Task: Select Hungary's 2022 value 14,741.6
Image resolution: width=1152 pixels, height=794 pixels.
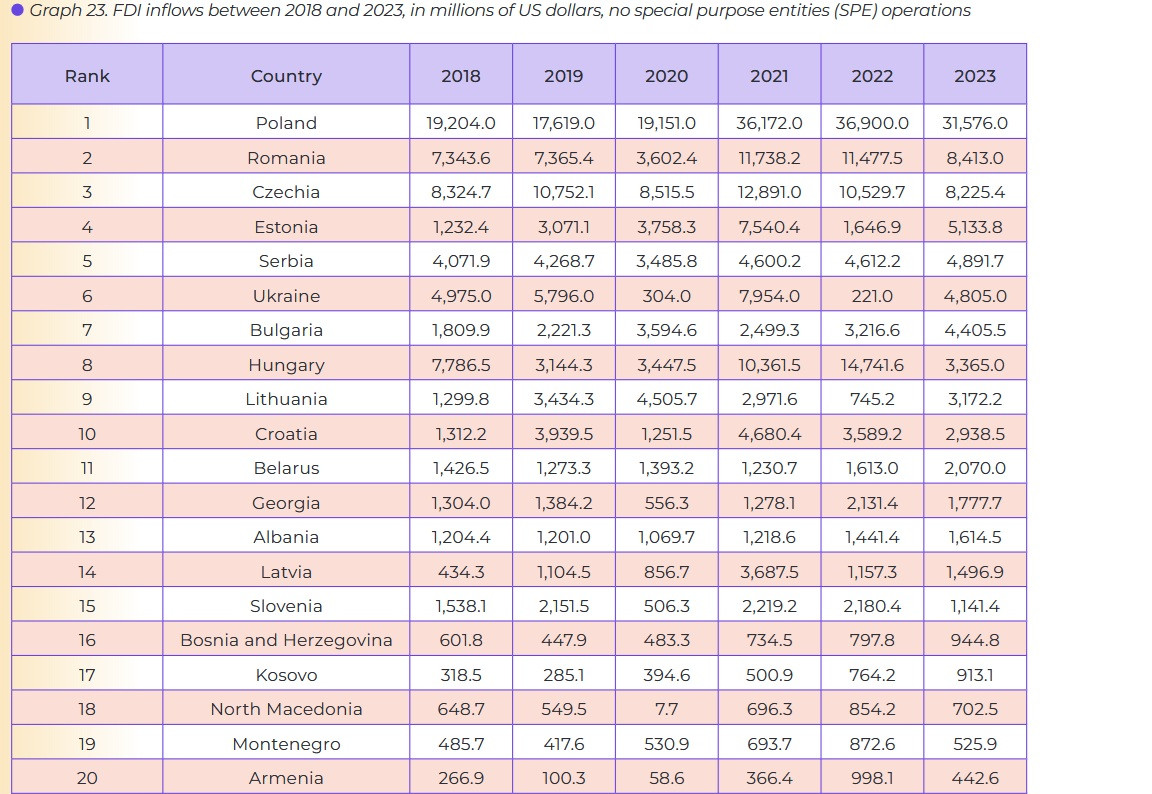Action: pyautogui.click(x=872, y=365)
